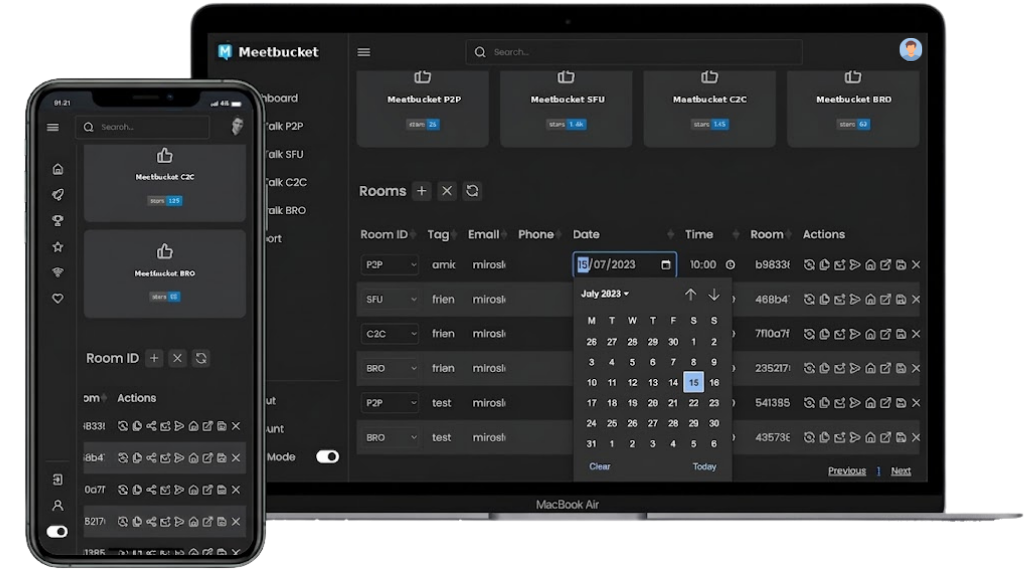Focus the Search field on the laptop
Viewport: 1024px width, 576px height.
coord(633,52)
